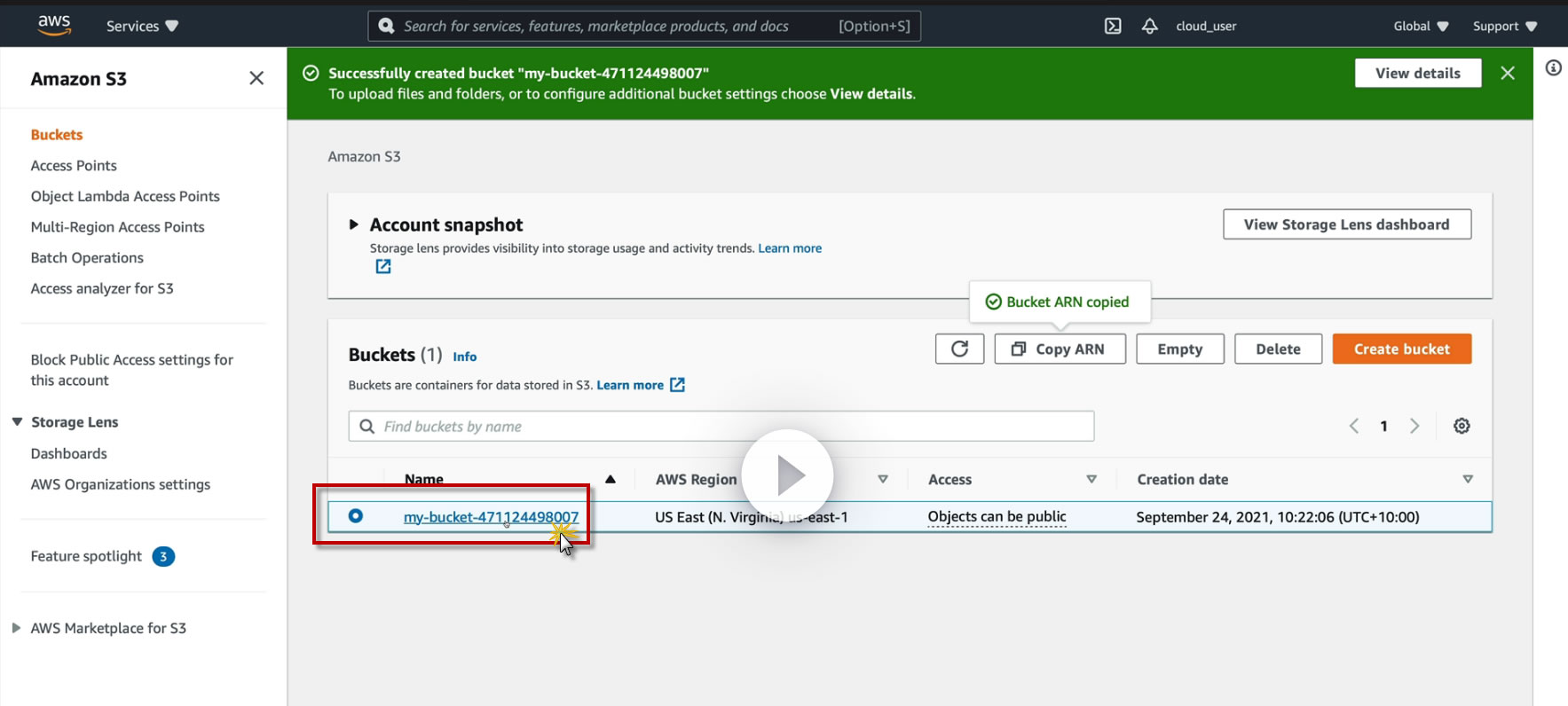Open AWS Organizations settings
This screenshot has height=706, width=1568.
121,484
